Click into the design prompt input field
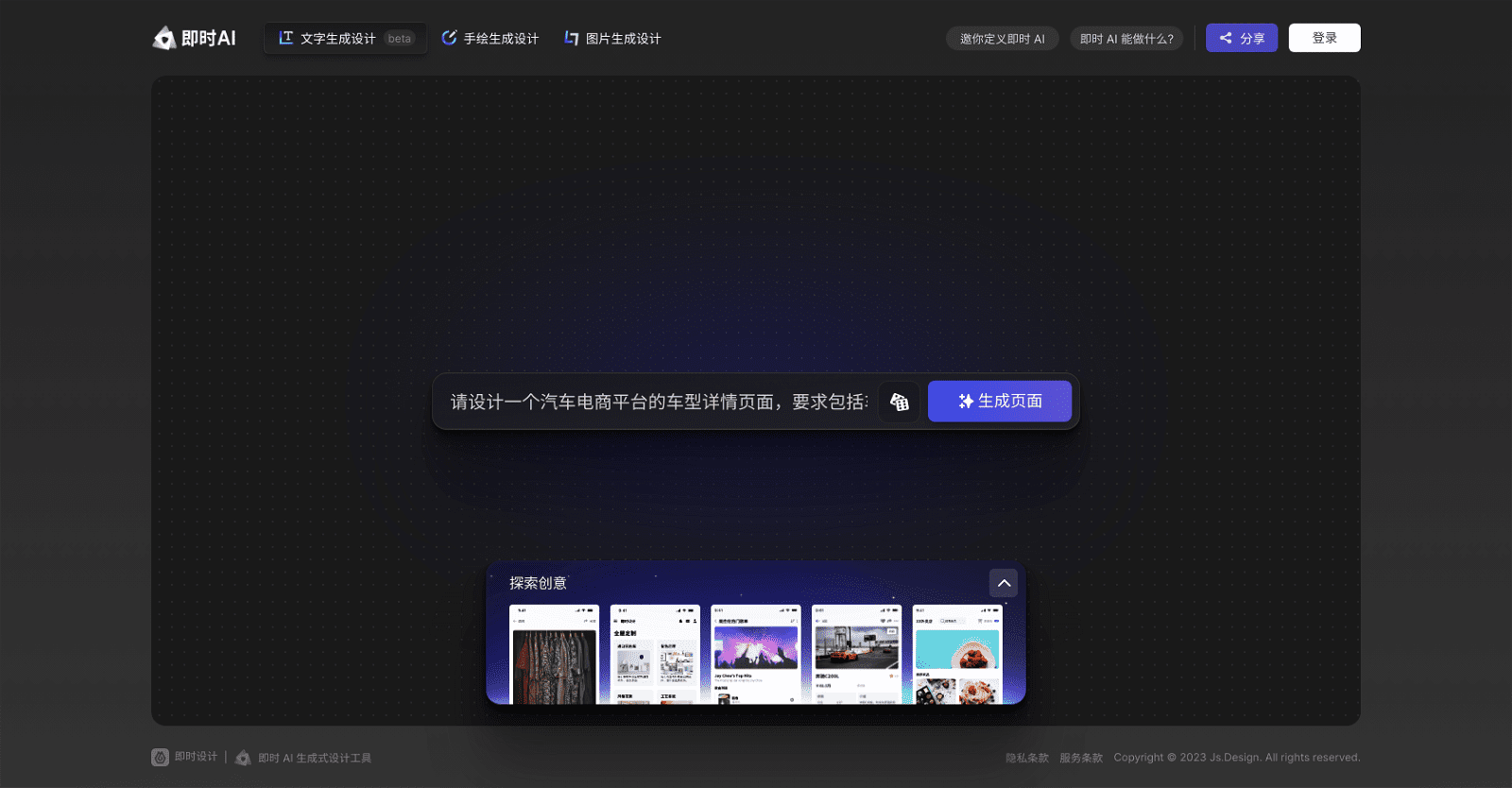The width and height of the screenshot is (1512, 788). coord(659,402)
